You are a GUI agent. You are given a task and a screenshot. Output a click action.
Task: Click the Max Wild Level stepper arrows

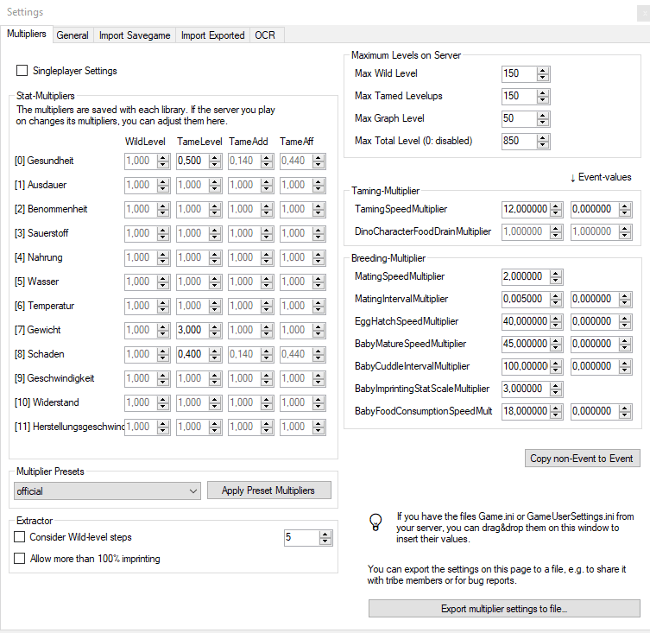coord(543,74)
